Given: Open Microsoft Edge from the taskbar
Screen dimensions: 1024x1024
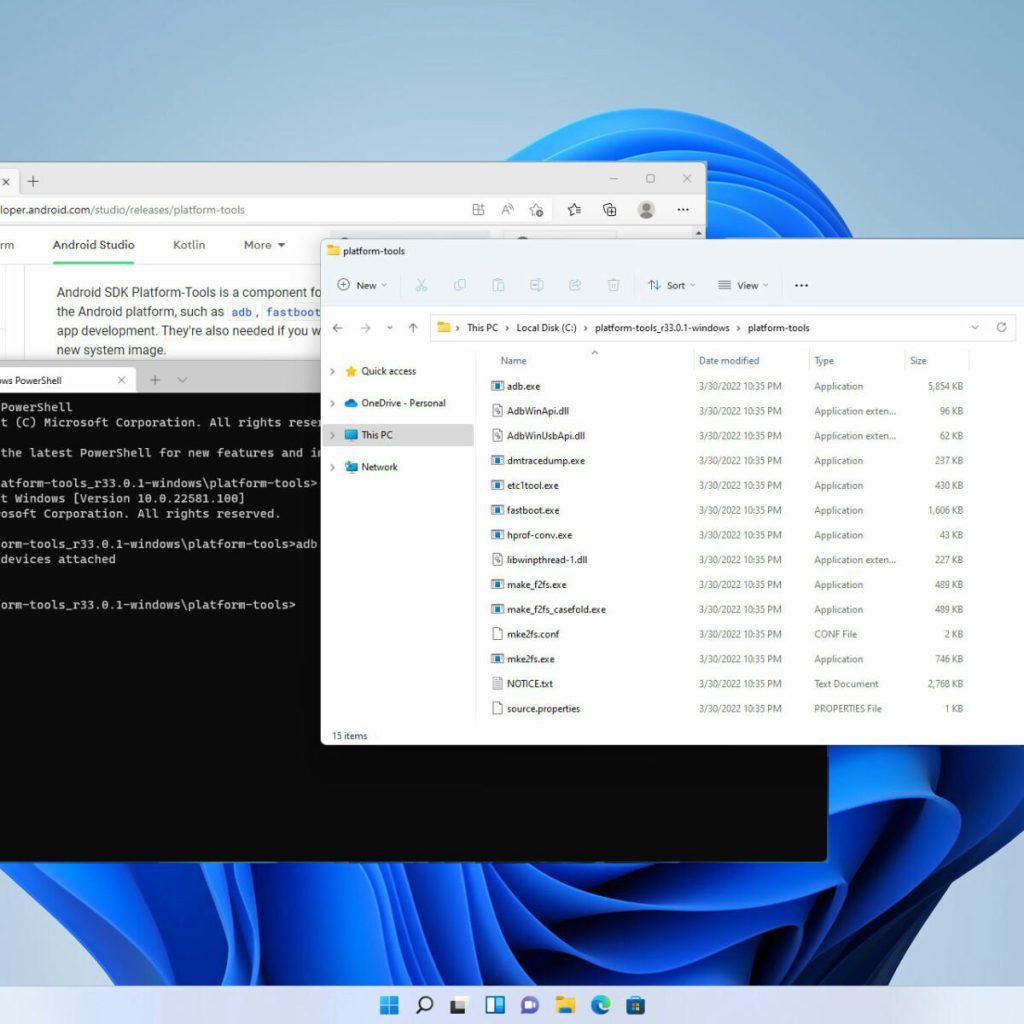Looking at the screenshot, I should [x=601, y=1004].
